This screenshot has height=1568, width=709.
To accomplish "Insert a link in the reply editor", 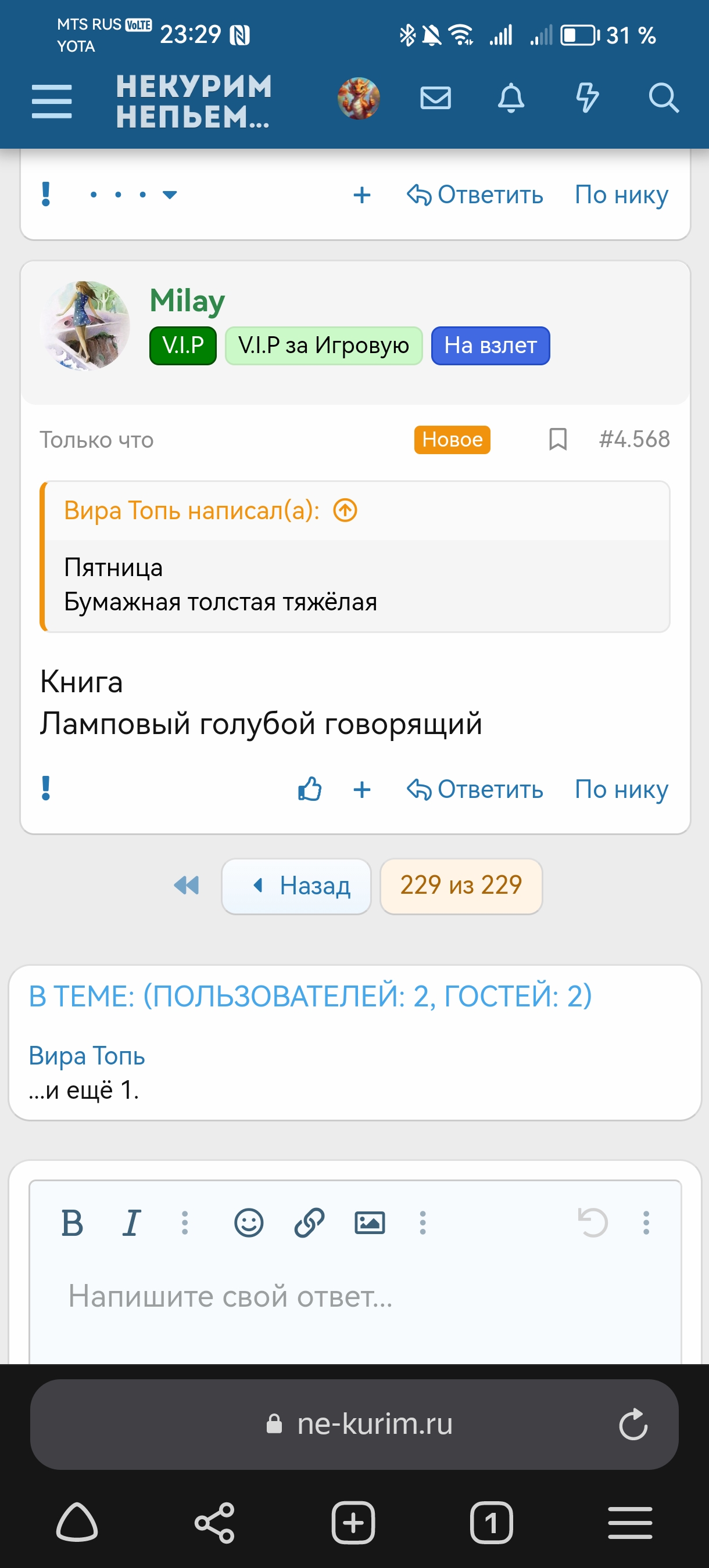I will pos(309,1222).
